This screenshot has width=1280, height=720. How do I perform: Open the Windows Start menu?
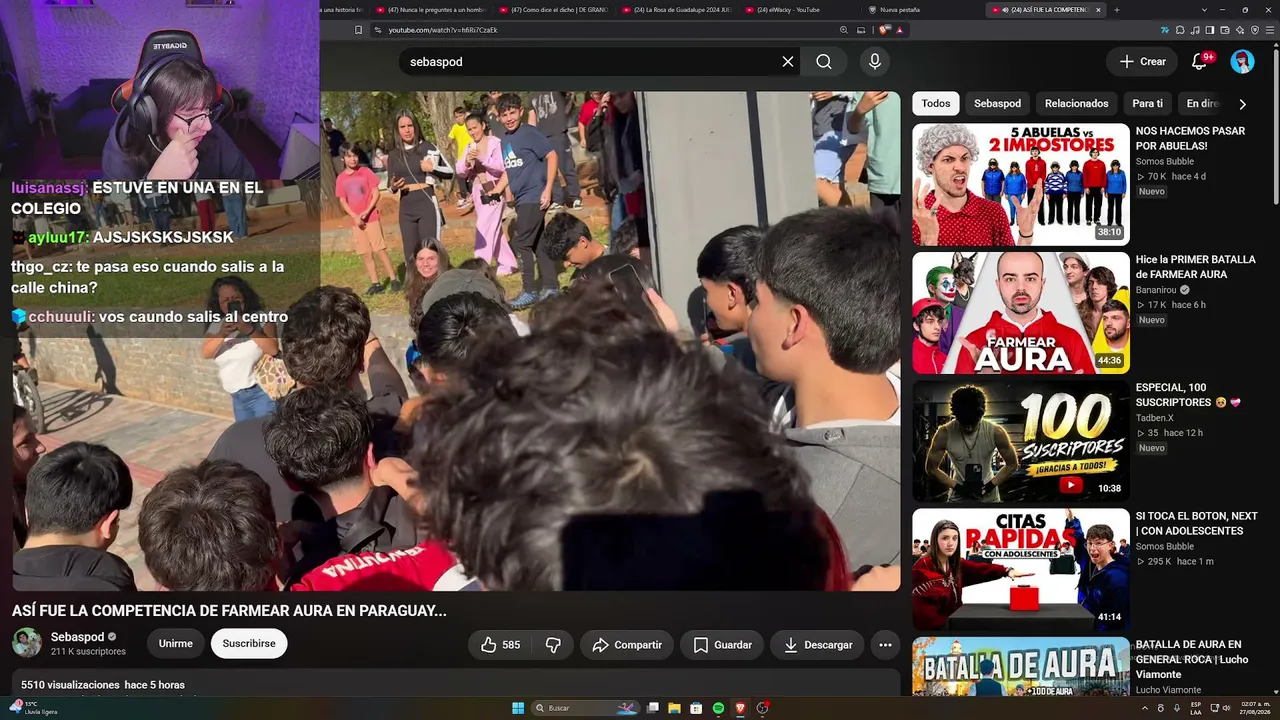click(x=518, y=708)
